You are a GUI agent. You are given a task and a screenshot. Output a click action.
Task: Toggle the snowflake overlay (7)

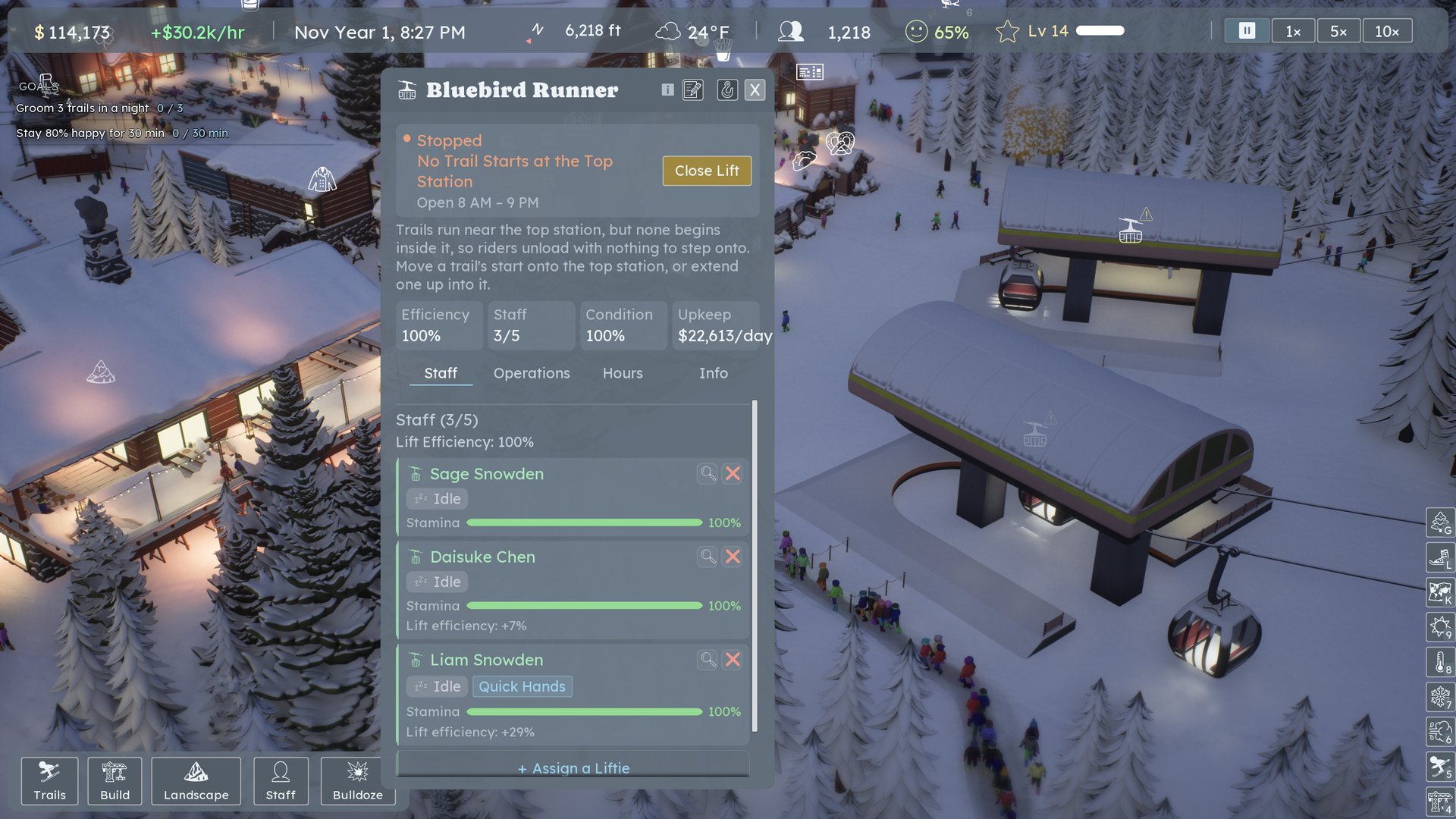point(1440,697)
